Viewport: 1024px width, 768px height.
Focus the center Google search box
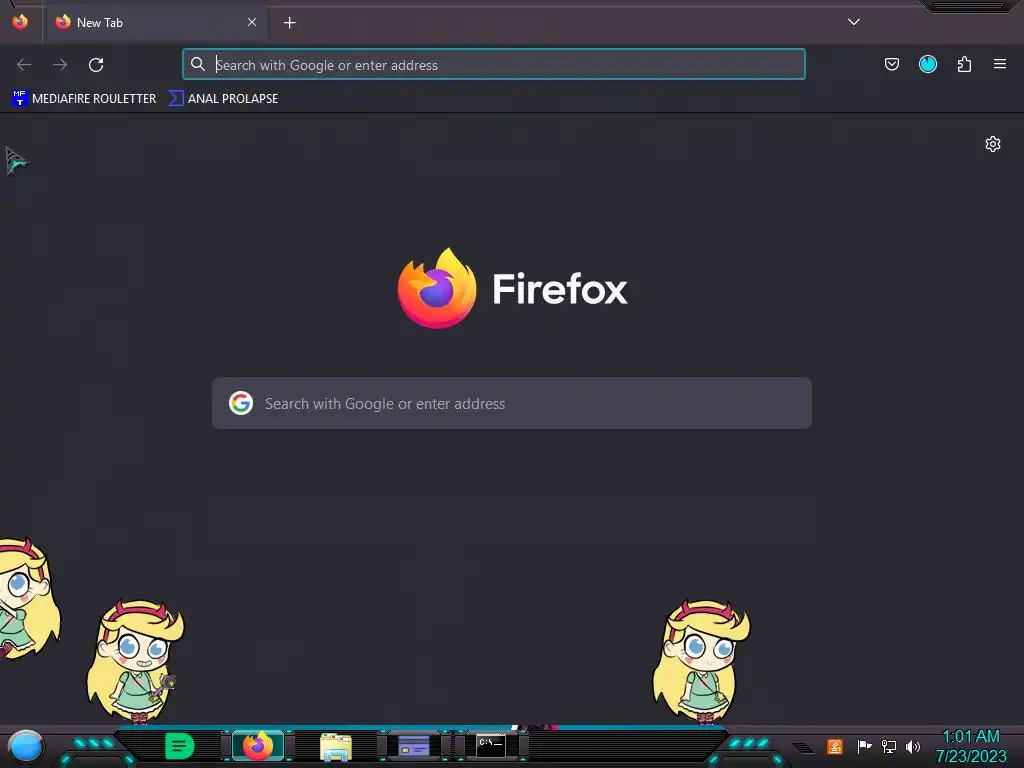512,403
